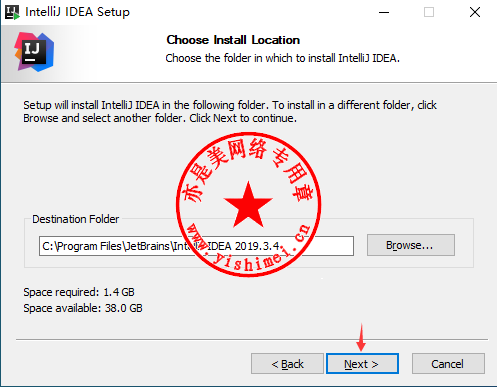Click the 'IntelliJ IDEA Setup' window title
This screenshot has height=387, width=497.
pos(77,12)
